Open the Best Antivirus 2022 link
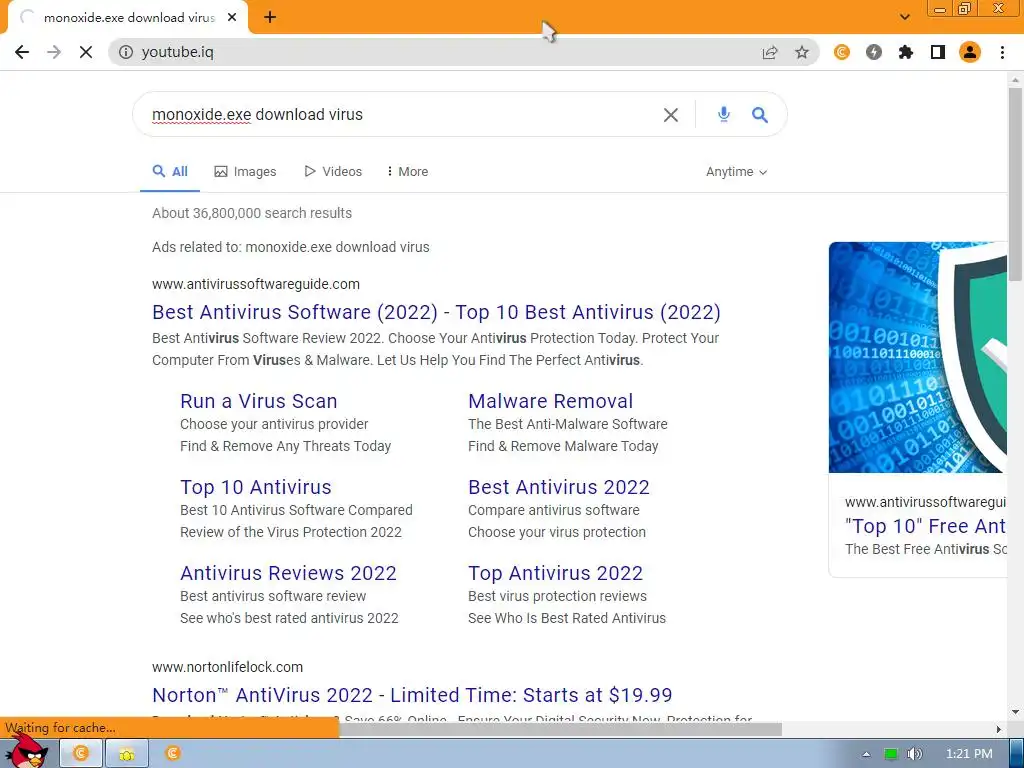Viewport: 1024px width, 768px height. [x=559, y=487]
